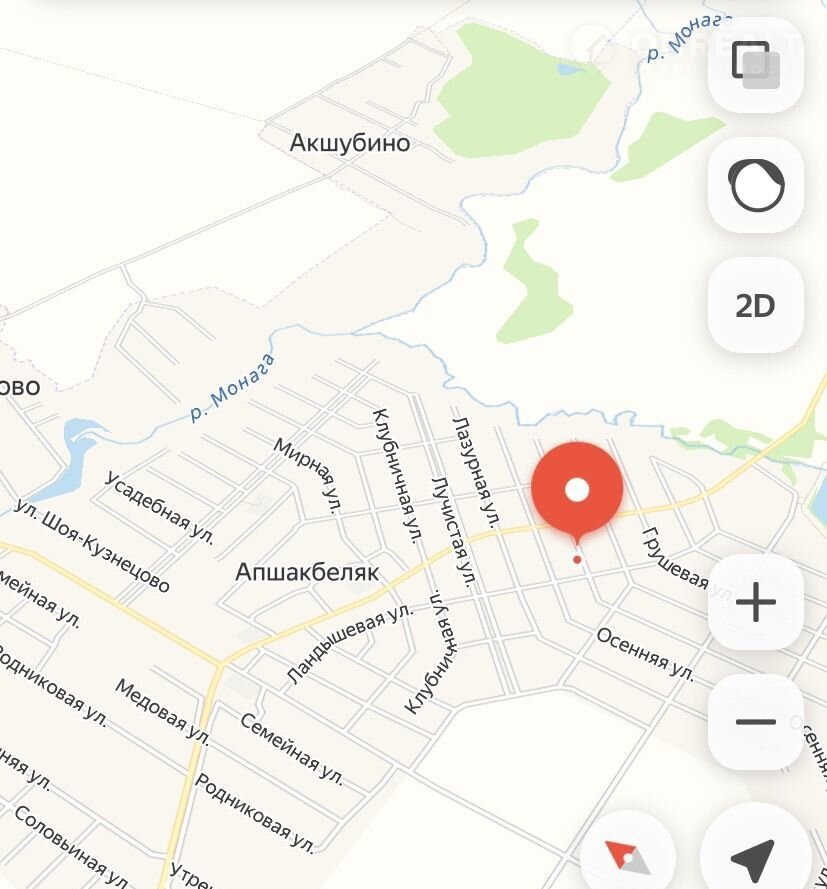The image size is (827, 889).
Task: Tap the Лазурная ул. street label
Action: click(x=477, y=472)
